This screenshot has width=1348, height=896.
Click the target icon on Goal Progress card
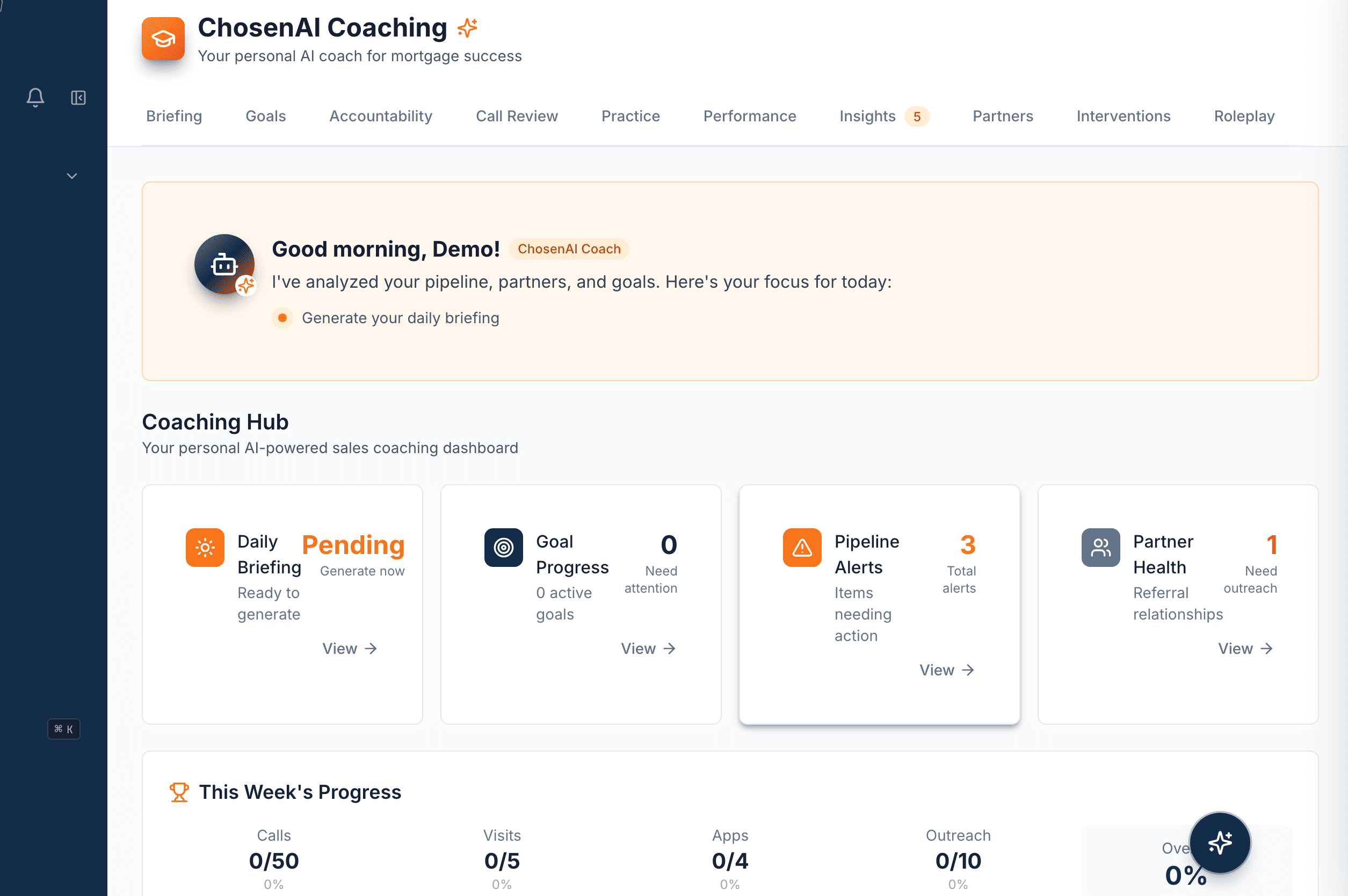tap(503, 547)
